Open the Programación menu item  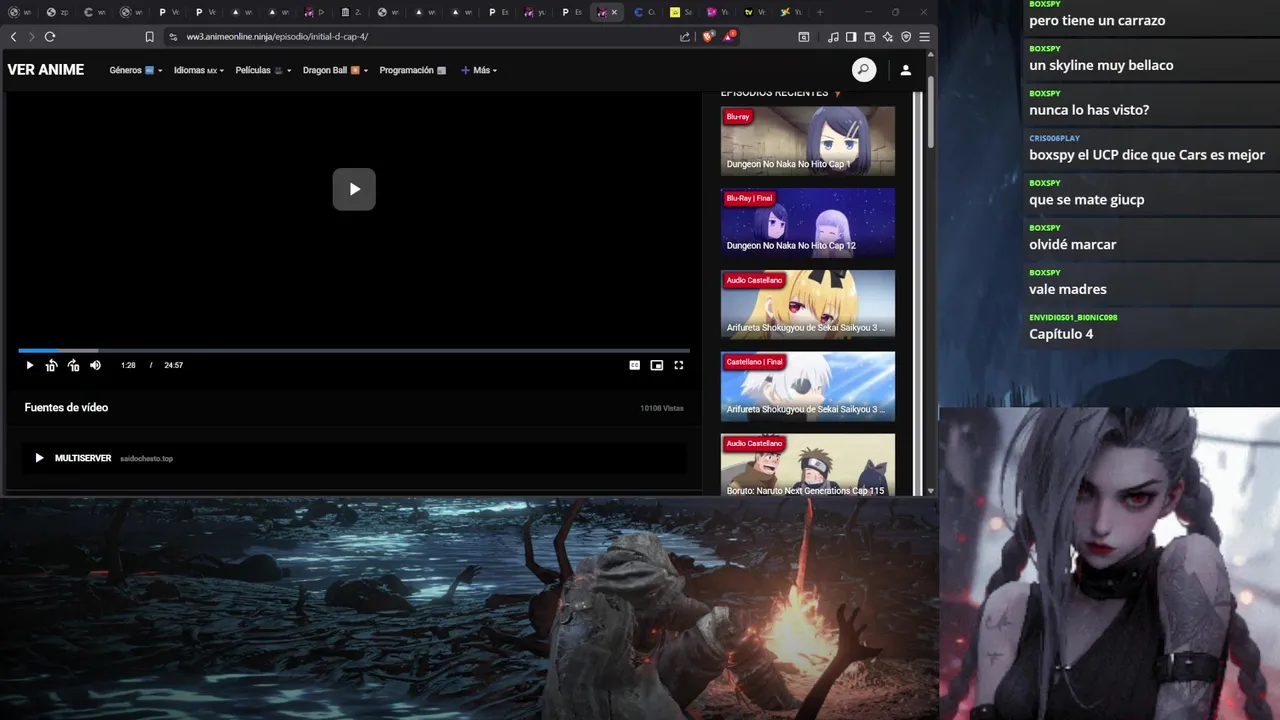tap(413, 70)
